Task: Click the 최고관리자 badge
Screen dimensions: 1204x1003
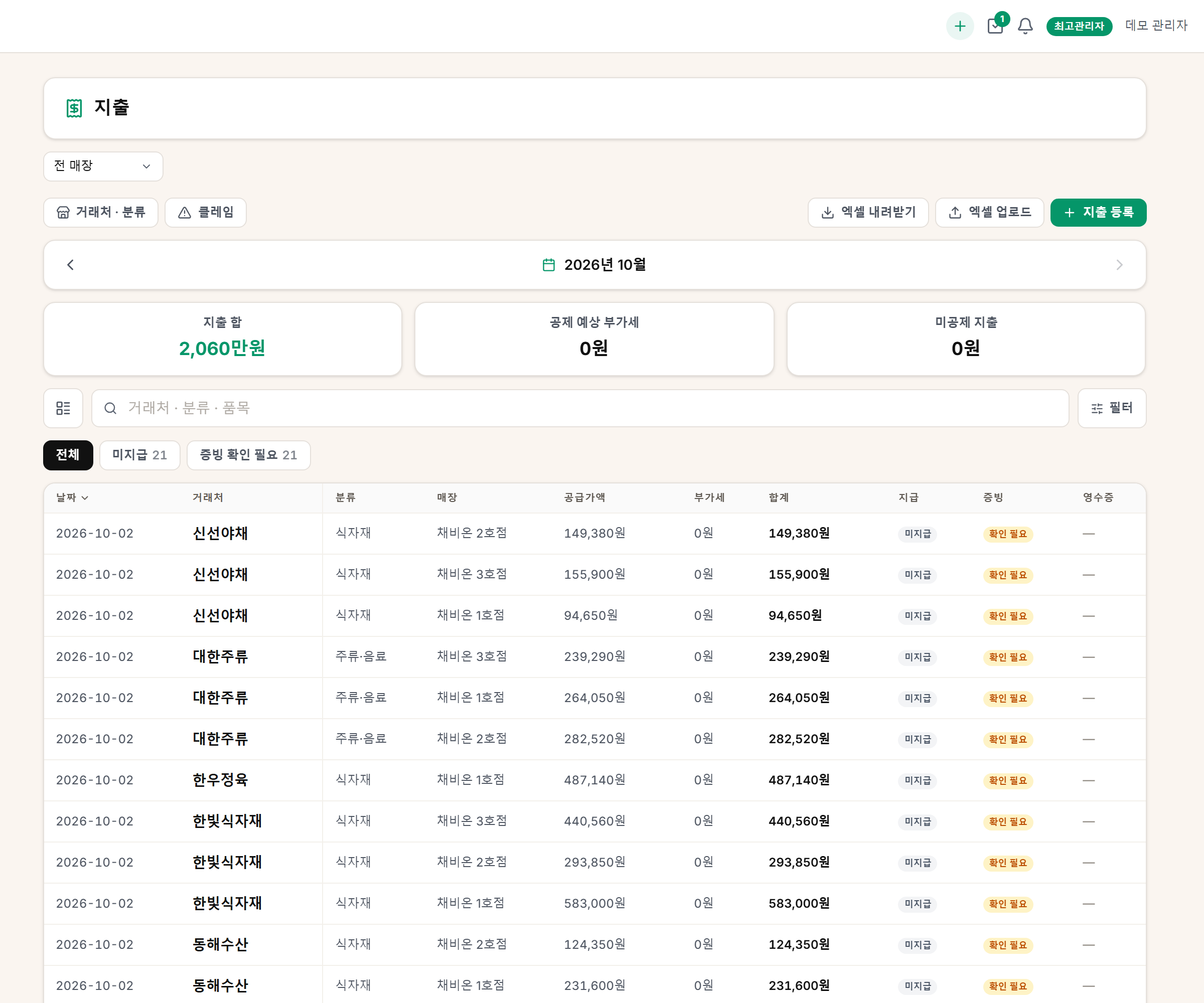Action: coord(1079,27)
